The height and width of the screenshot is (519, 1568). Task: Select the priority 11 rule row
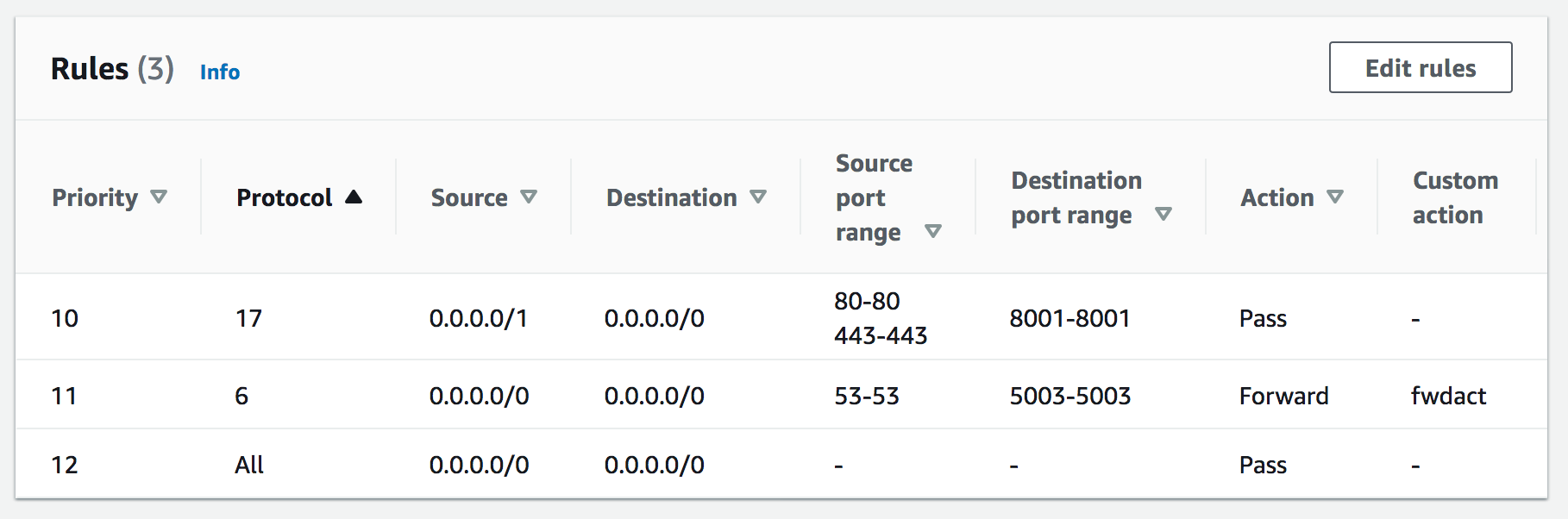[x=65, y=396]
